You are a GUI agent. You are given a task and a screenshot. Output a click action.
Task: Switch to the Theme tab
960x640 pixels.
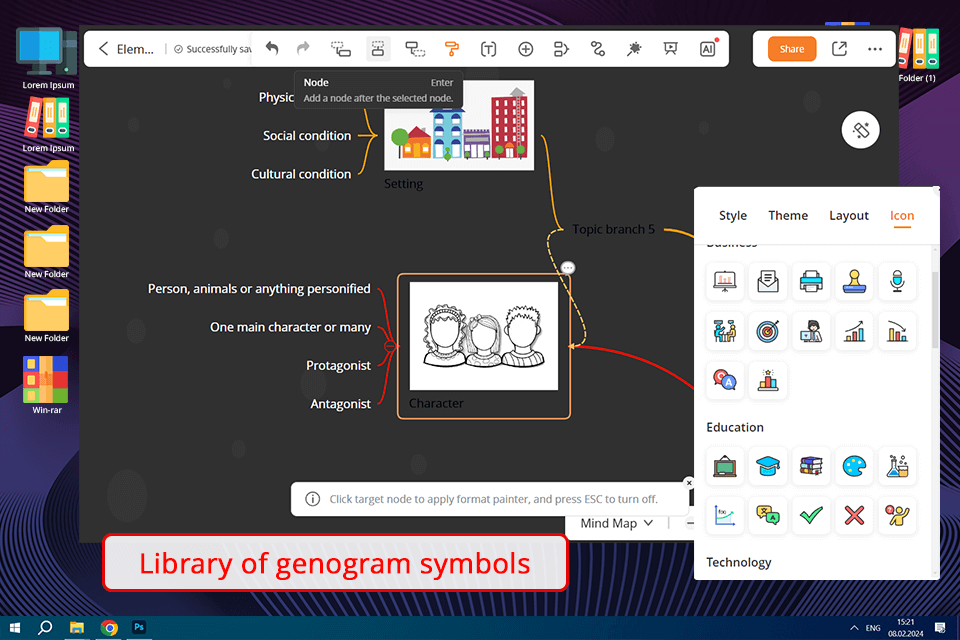(x=788, y=216)
